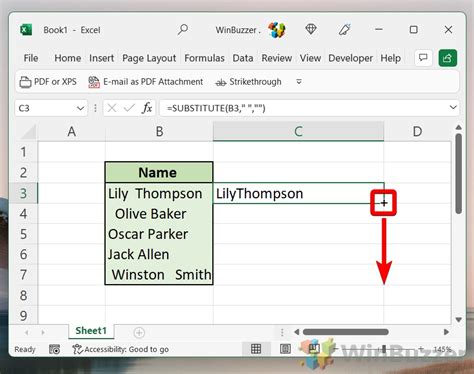
Task: Switch to Page Layout view icon
Action: tap(285, 349)
